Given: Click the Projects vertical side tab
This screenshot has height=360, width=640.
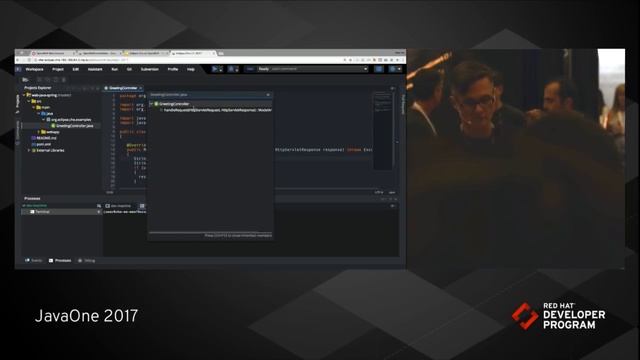Looking at the screenshot, I should pos(18,103).
